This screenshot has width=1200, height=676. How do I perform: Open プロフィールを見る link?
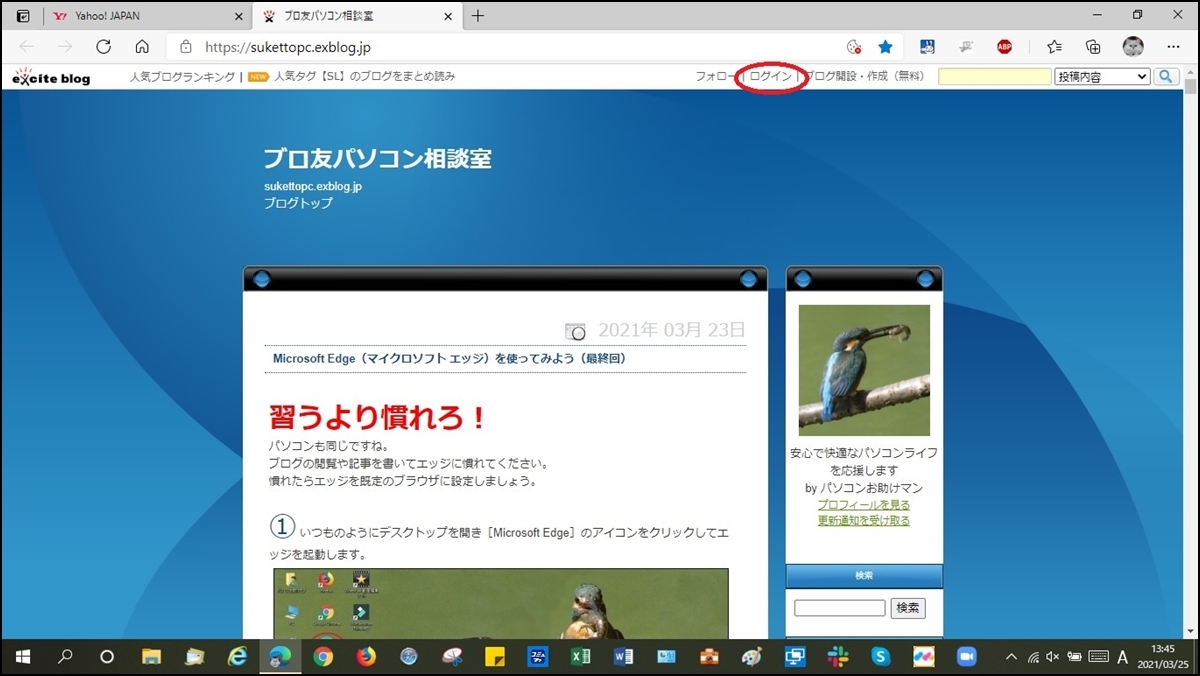tap(864, 505)
